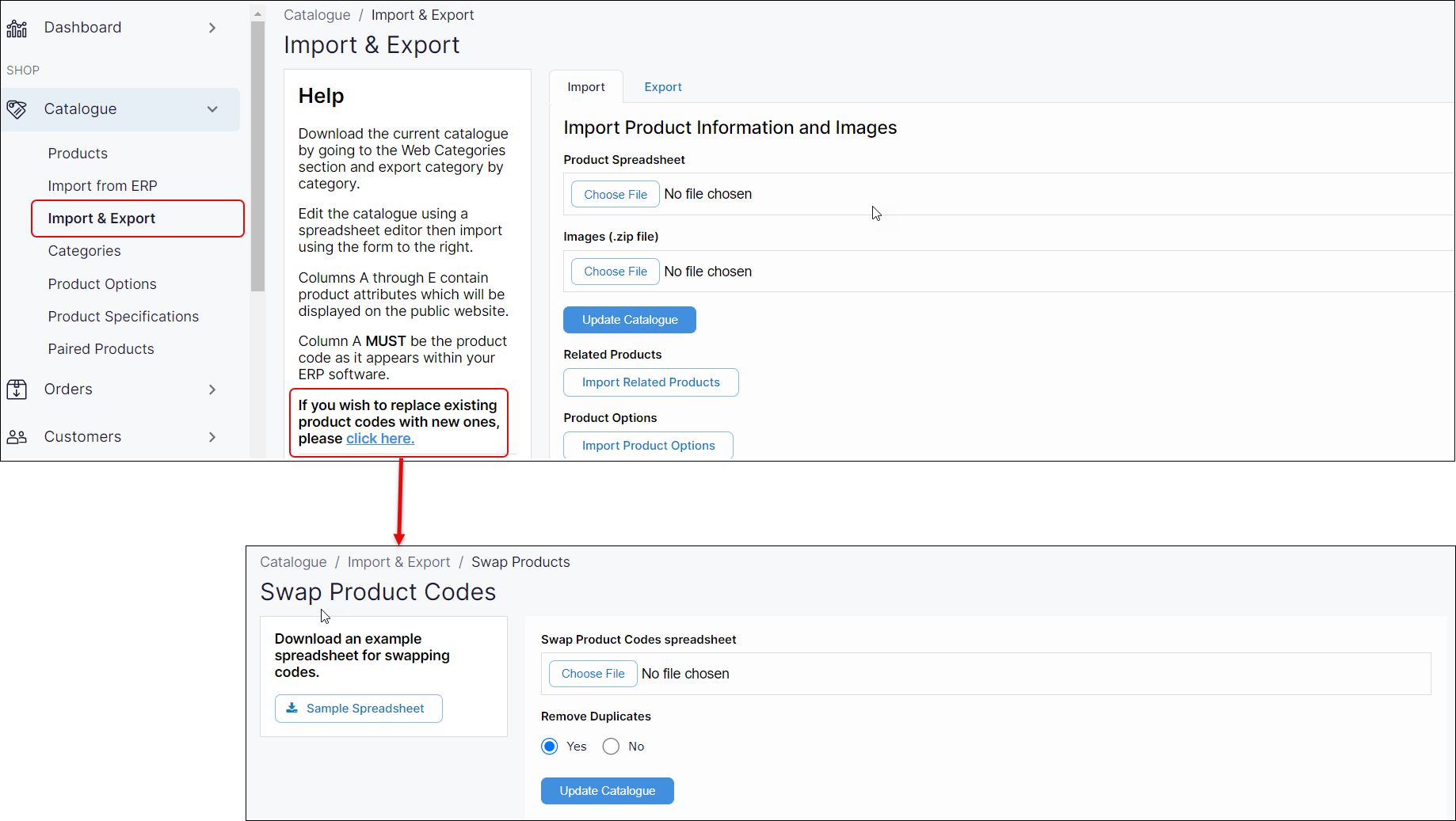Open Import from ERP page
1456x821 pixels.
click(x=102, y=186)
